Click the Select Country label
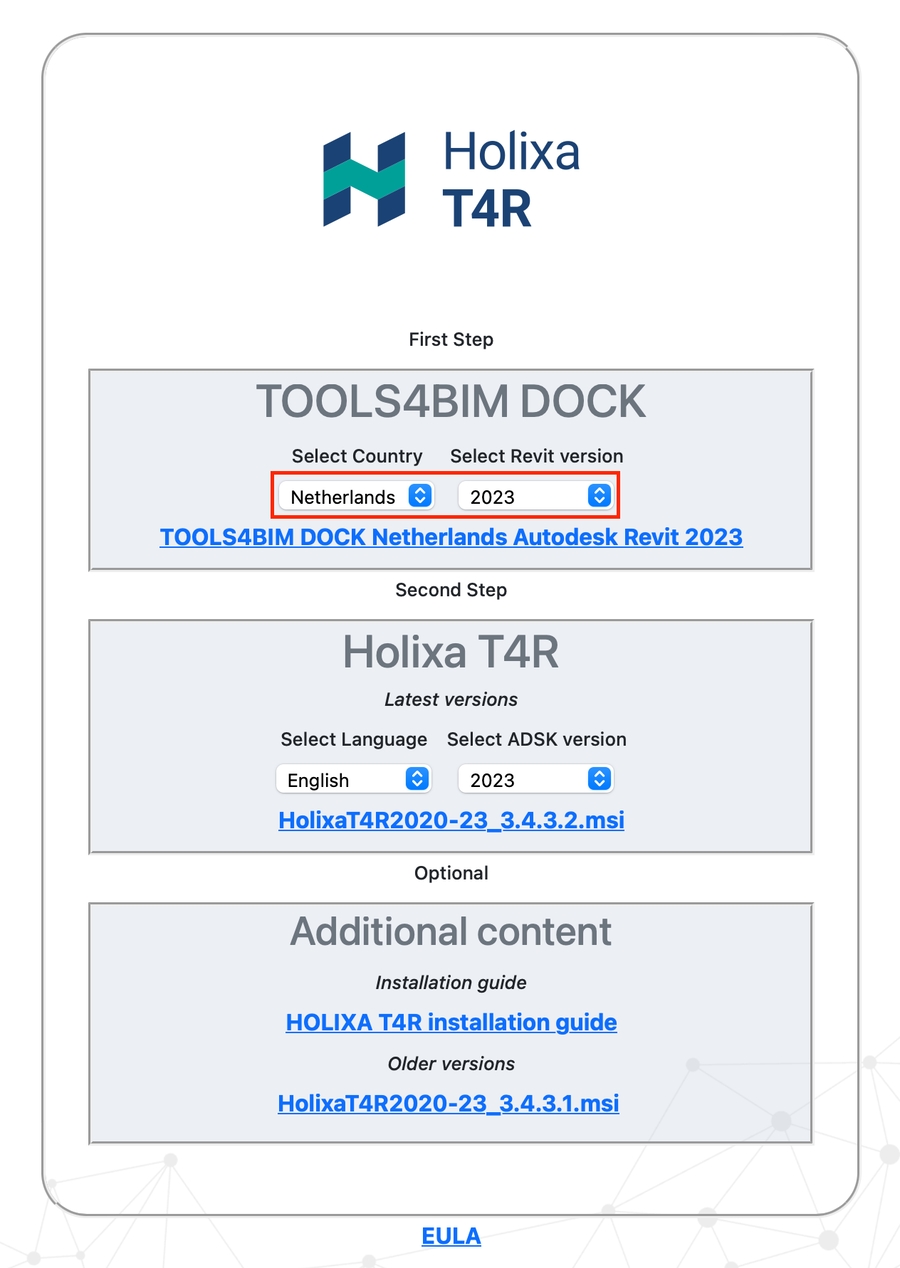Viewport: 900px width, 1268px height. pos(357,456)
